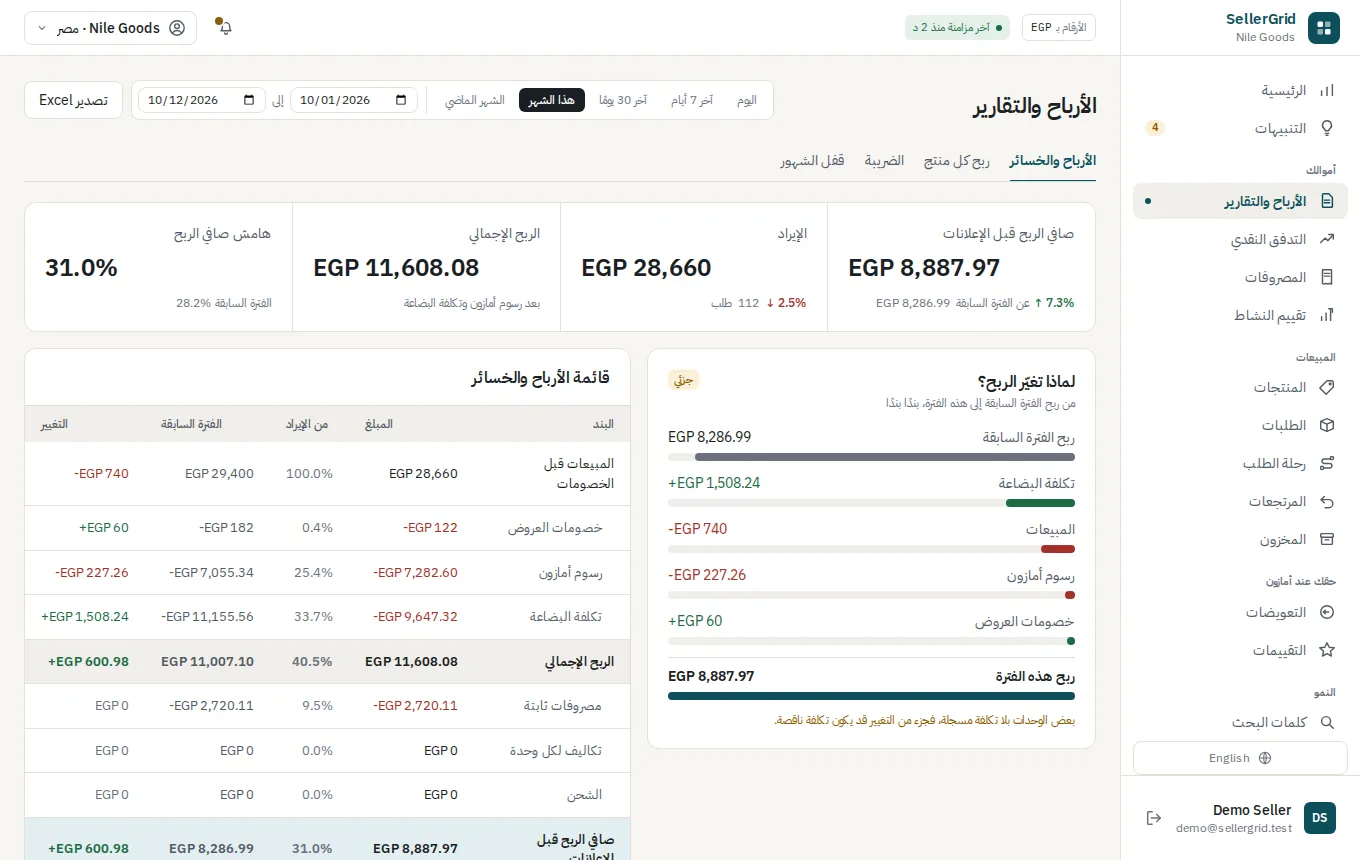This screenshot has height=860, width=1360.
Task: Click the user icon in Nile Goods selector
Action: point(177,28)
